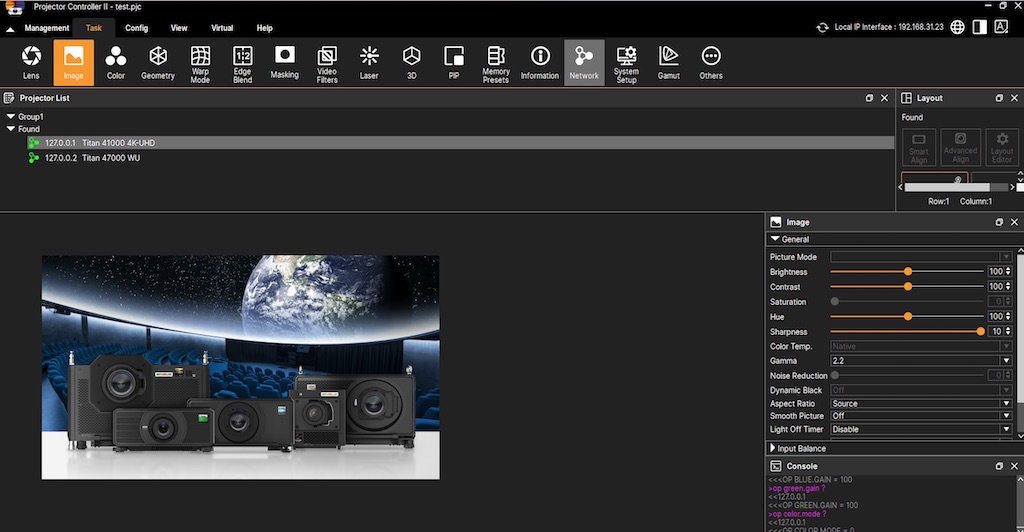Open the Layout Editor button

coord(1001,147)
